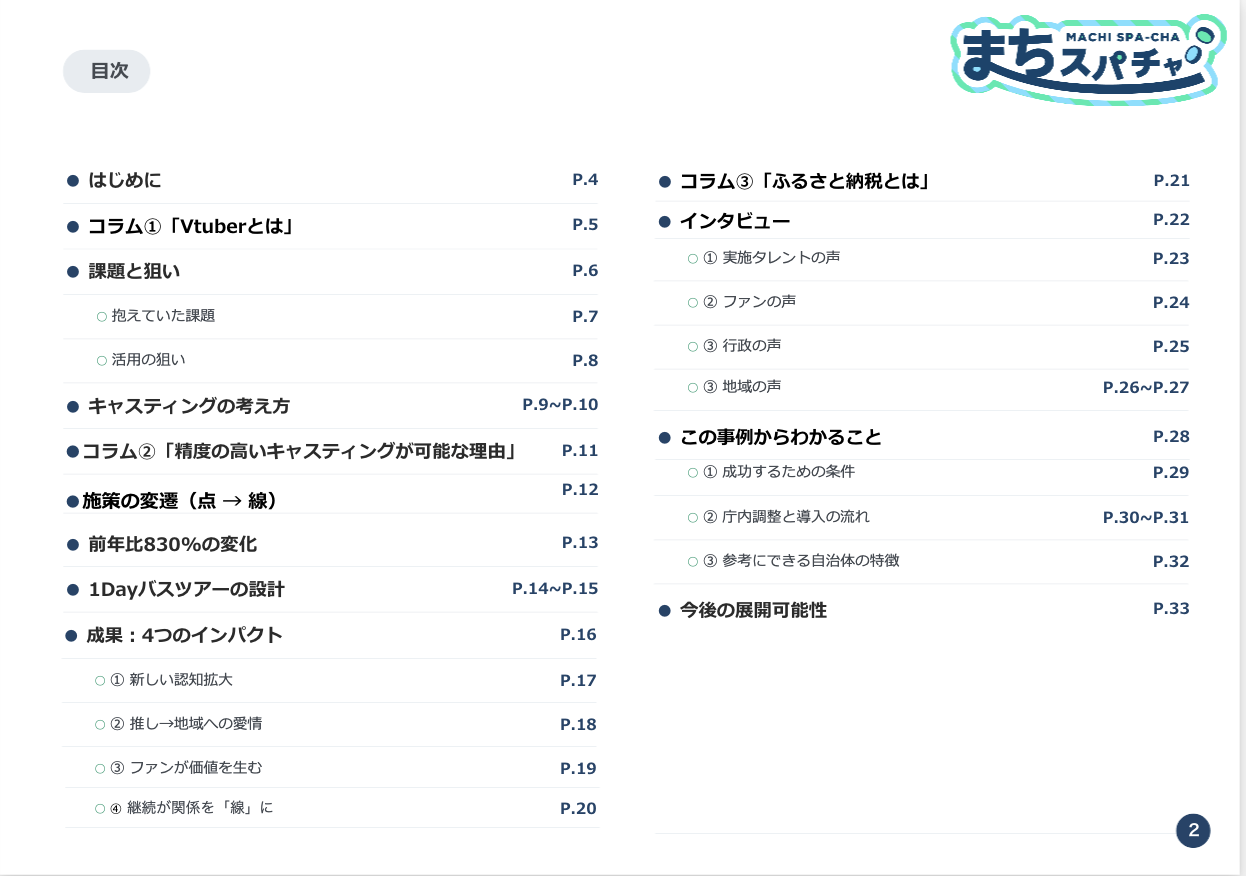Viewport: 1246px width, 876px height.
Task: Click page number P.4
Action: click(x=585, y=180)
